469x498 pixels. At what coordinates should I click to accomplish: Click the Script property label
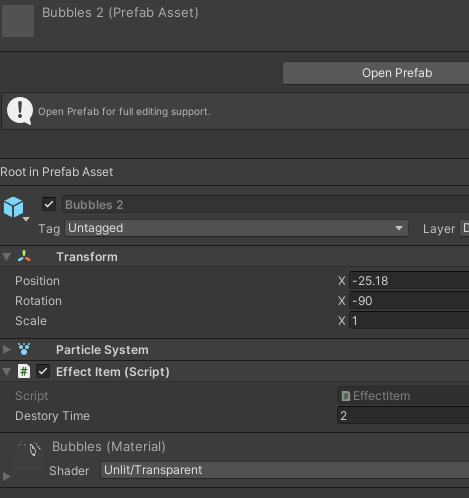tap(32, 396)
